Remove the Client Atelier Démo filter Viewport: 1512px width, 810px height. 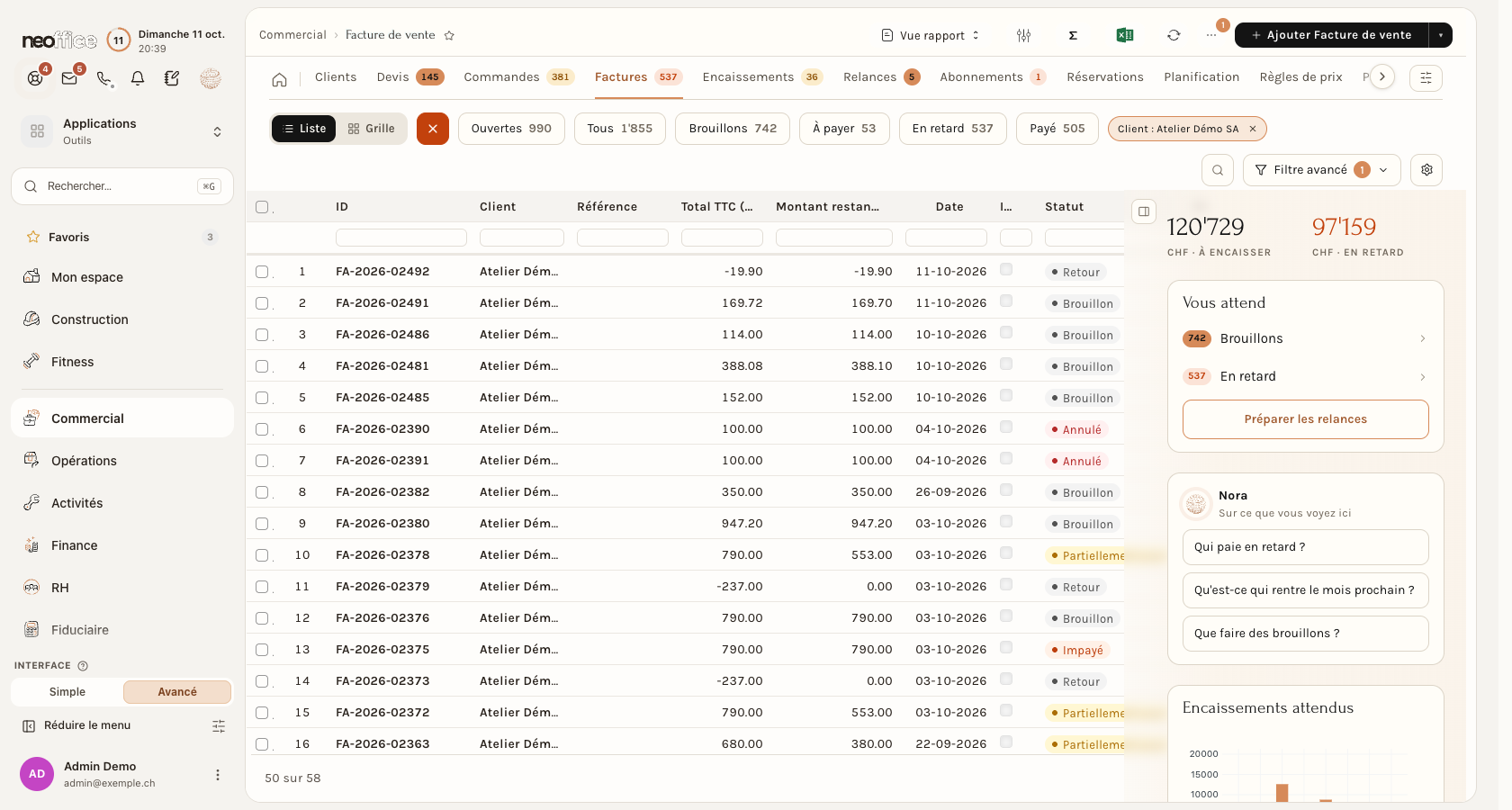tap(1252, 129)
